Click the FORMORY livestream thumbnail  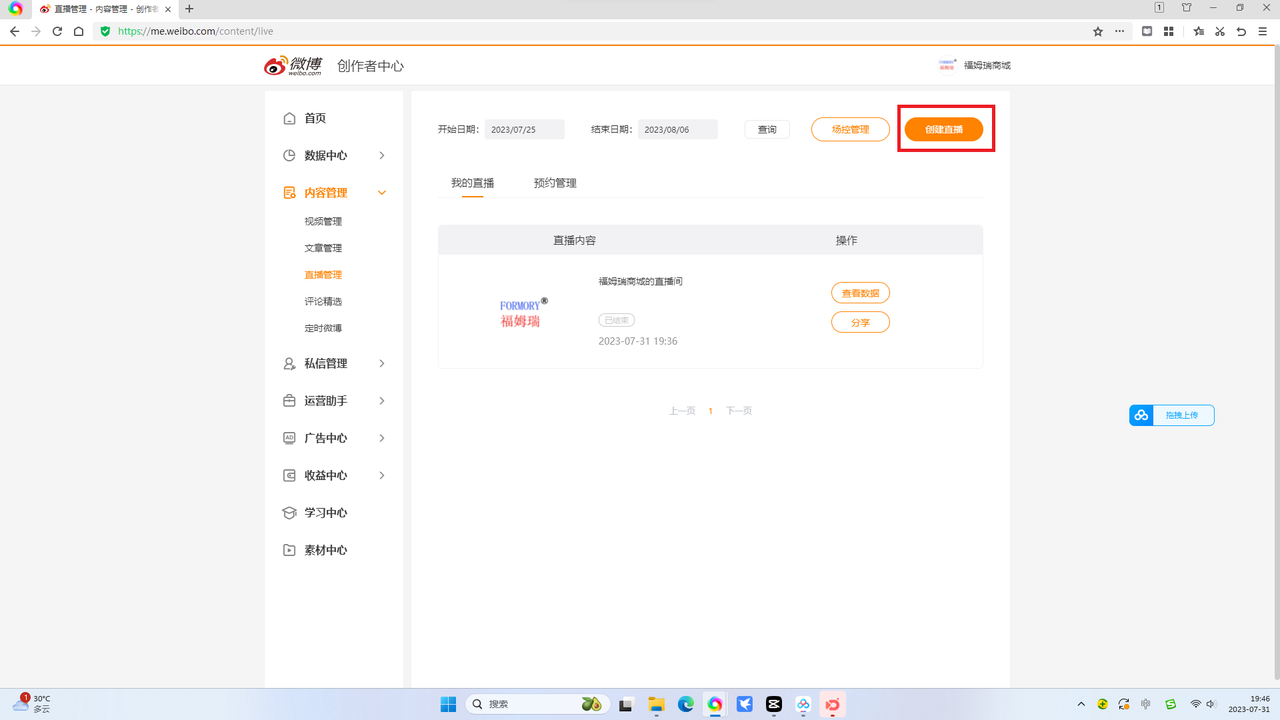pos(522,312)
